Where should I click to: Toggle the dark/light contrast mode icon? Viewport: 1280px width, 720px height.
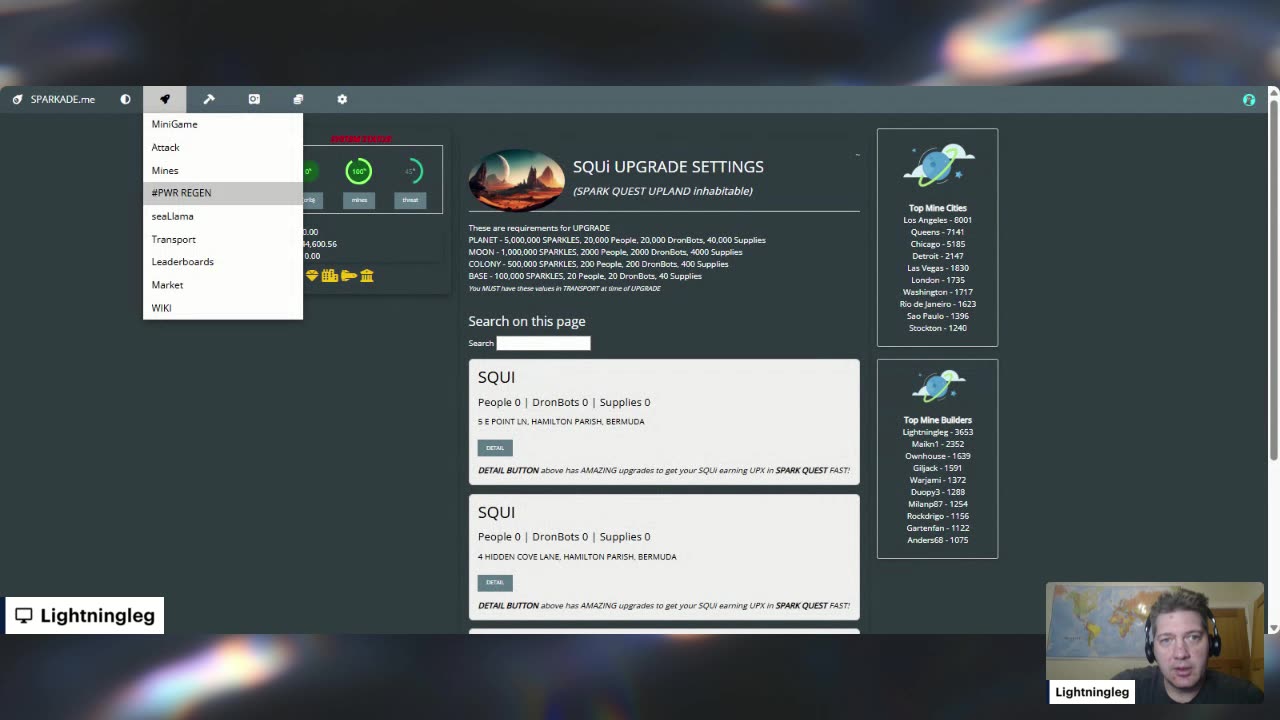(x=125, y=99)
